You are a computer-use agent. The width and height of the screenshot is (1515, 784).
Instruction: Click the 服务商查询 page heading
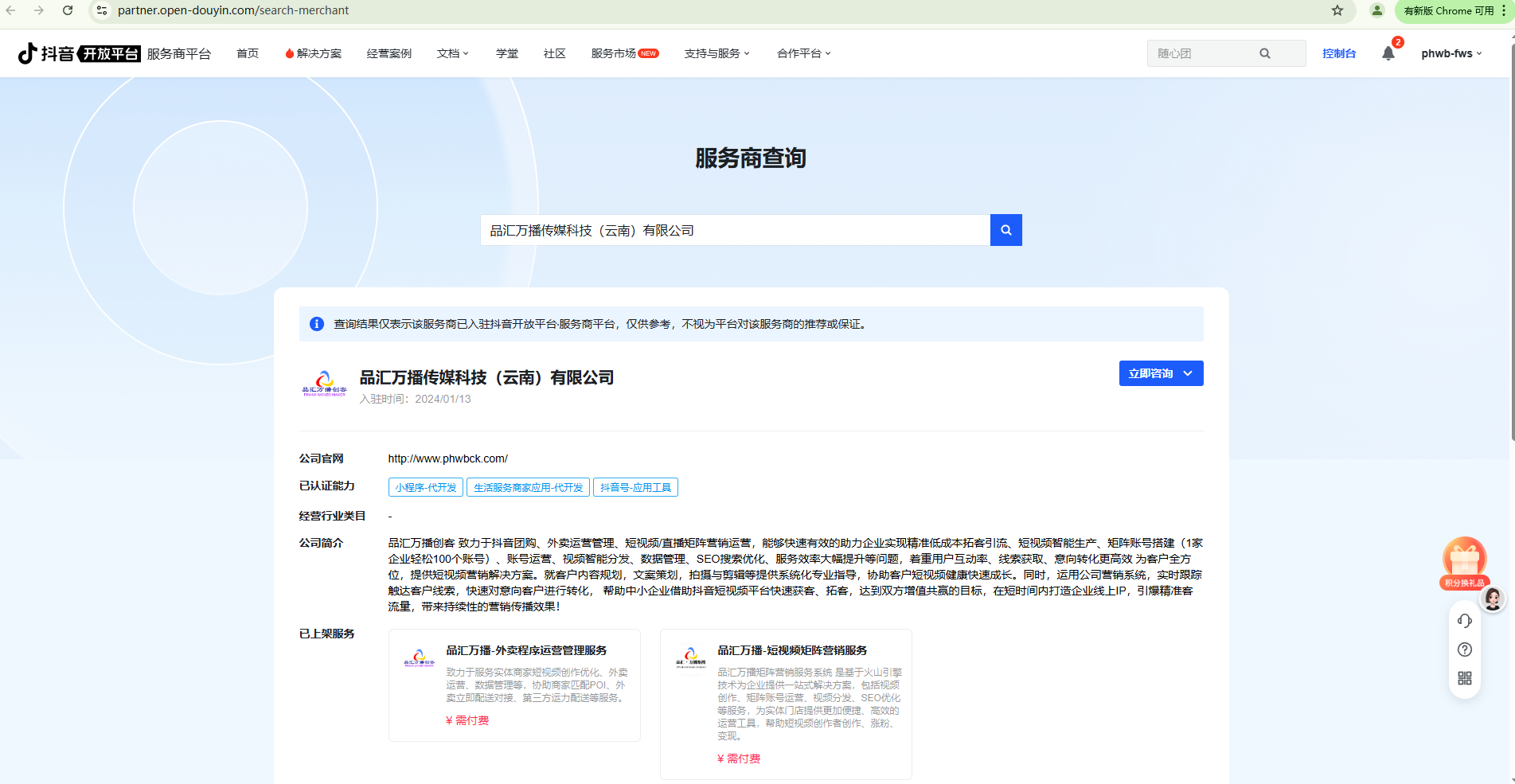751,158
